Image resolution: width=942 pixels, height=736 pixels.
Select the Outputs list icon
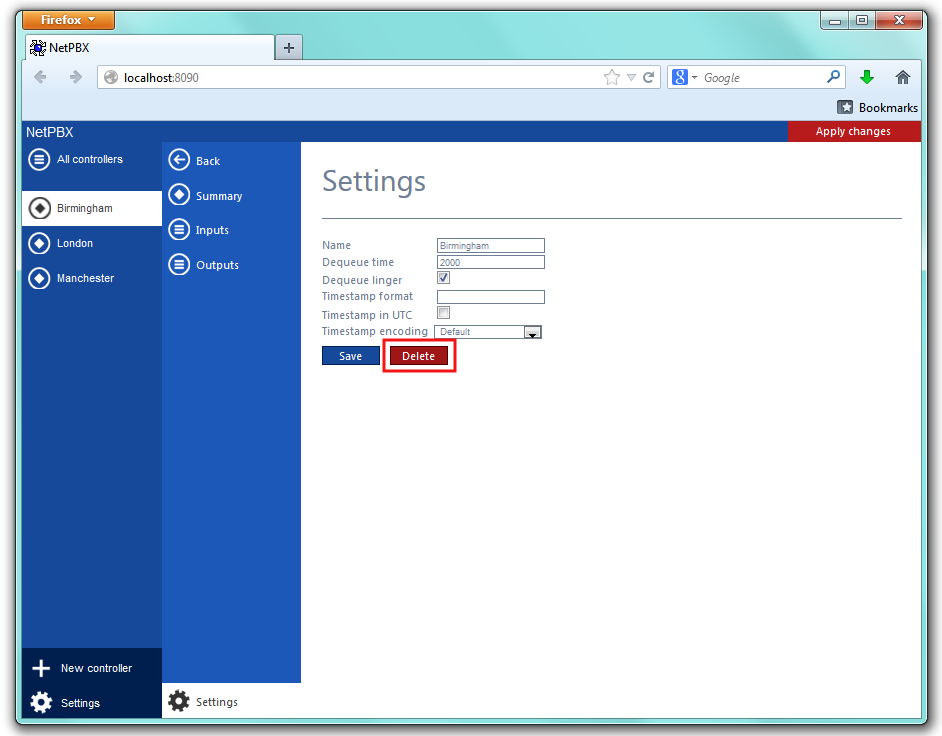179,265
